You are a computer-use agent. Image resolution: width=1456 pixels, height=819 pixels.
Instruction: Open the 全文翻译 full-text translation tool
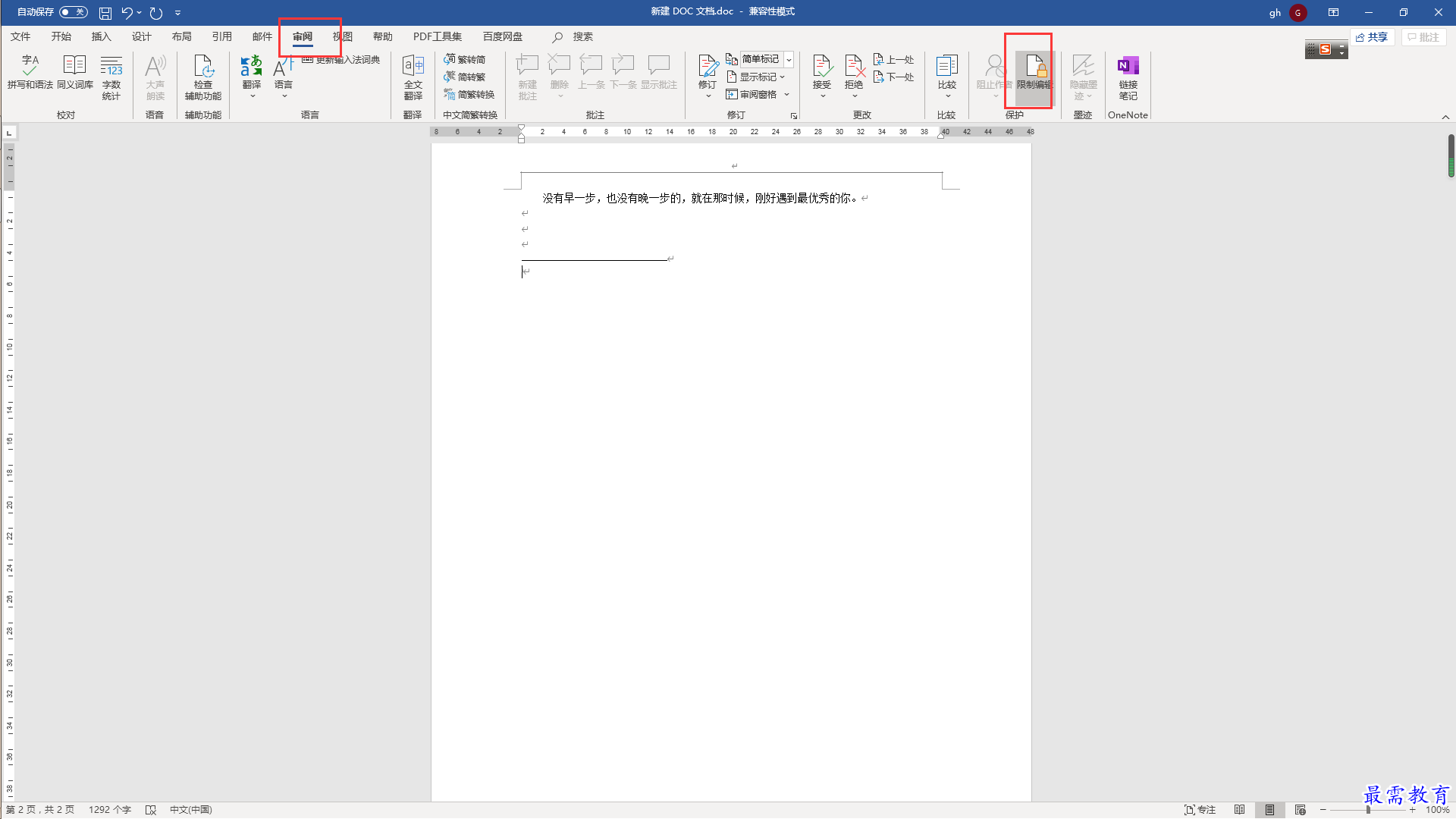413,76
